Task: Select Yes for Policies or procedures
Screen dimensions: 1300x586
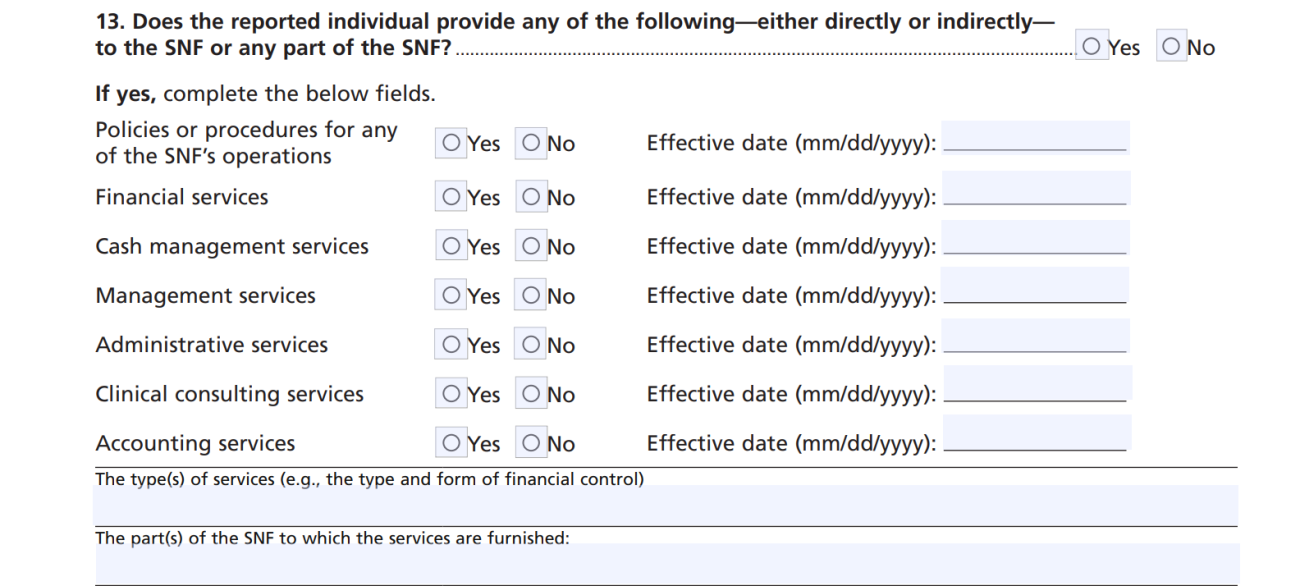Action: (x=451, y=142)
